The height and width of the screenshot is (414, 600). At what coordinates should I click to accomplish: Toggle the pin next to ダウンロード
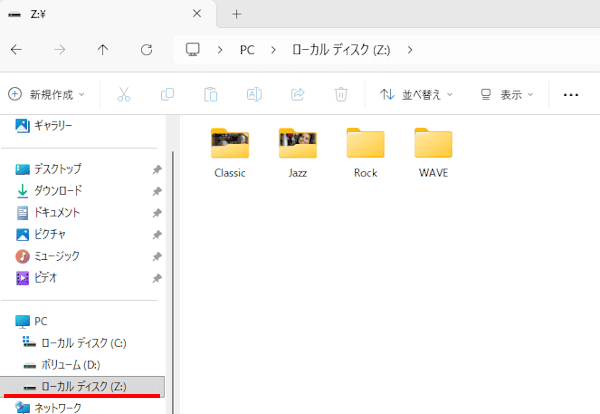point(157,191)
